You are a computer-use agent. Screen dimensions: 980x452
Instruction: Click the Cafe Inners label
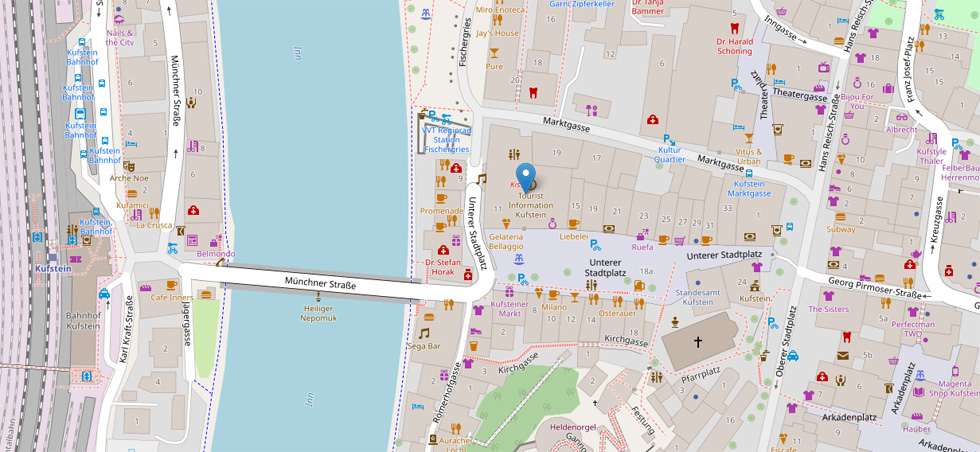(171, 297)
